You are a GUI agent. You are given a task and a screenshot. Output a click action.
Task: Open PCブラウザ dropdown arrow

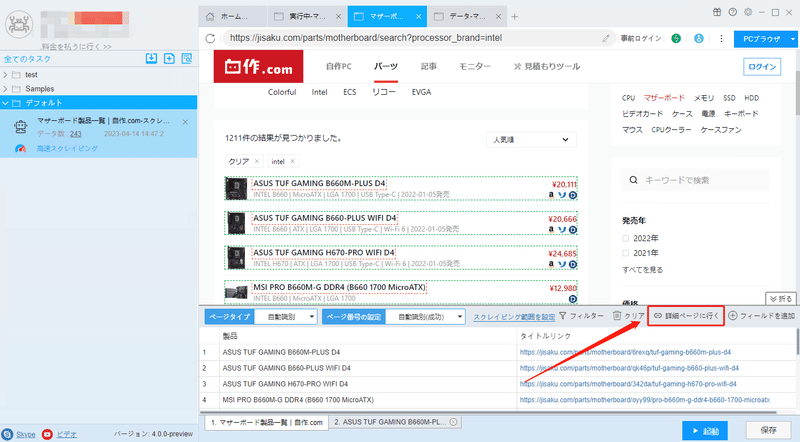[792, 39]
